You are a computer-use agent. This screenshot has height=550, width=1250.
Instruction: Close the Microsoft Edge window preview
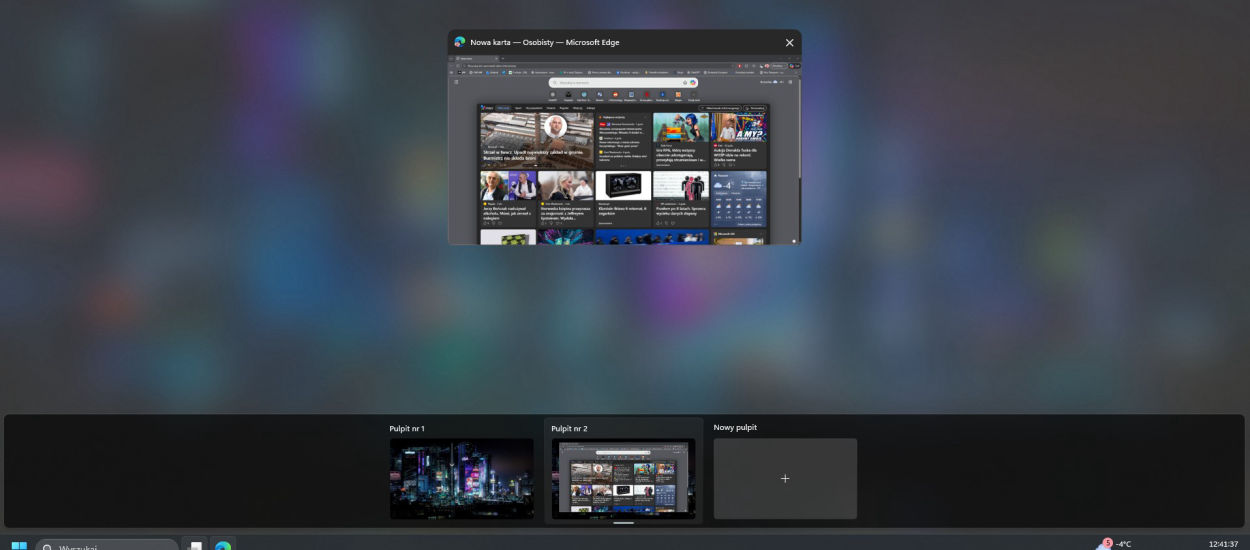click(789, 43)
